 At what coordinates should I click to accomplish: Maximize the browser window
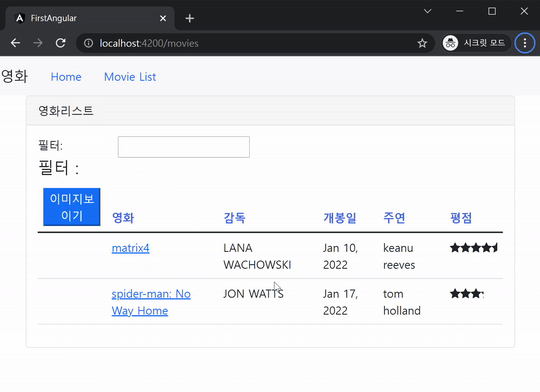point(492,11)
